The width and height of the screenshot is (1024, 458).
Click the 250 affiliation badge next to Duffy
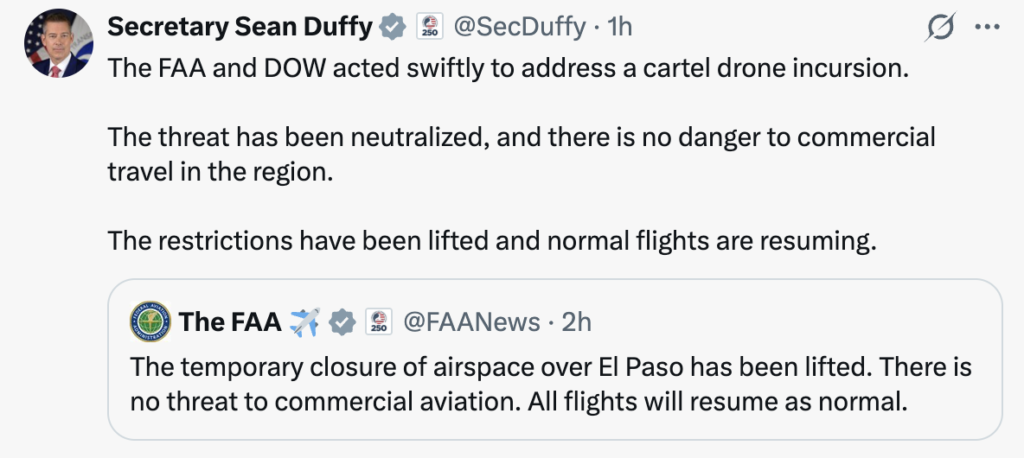(428, 27)
